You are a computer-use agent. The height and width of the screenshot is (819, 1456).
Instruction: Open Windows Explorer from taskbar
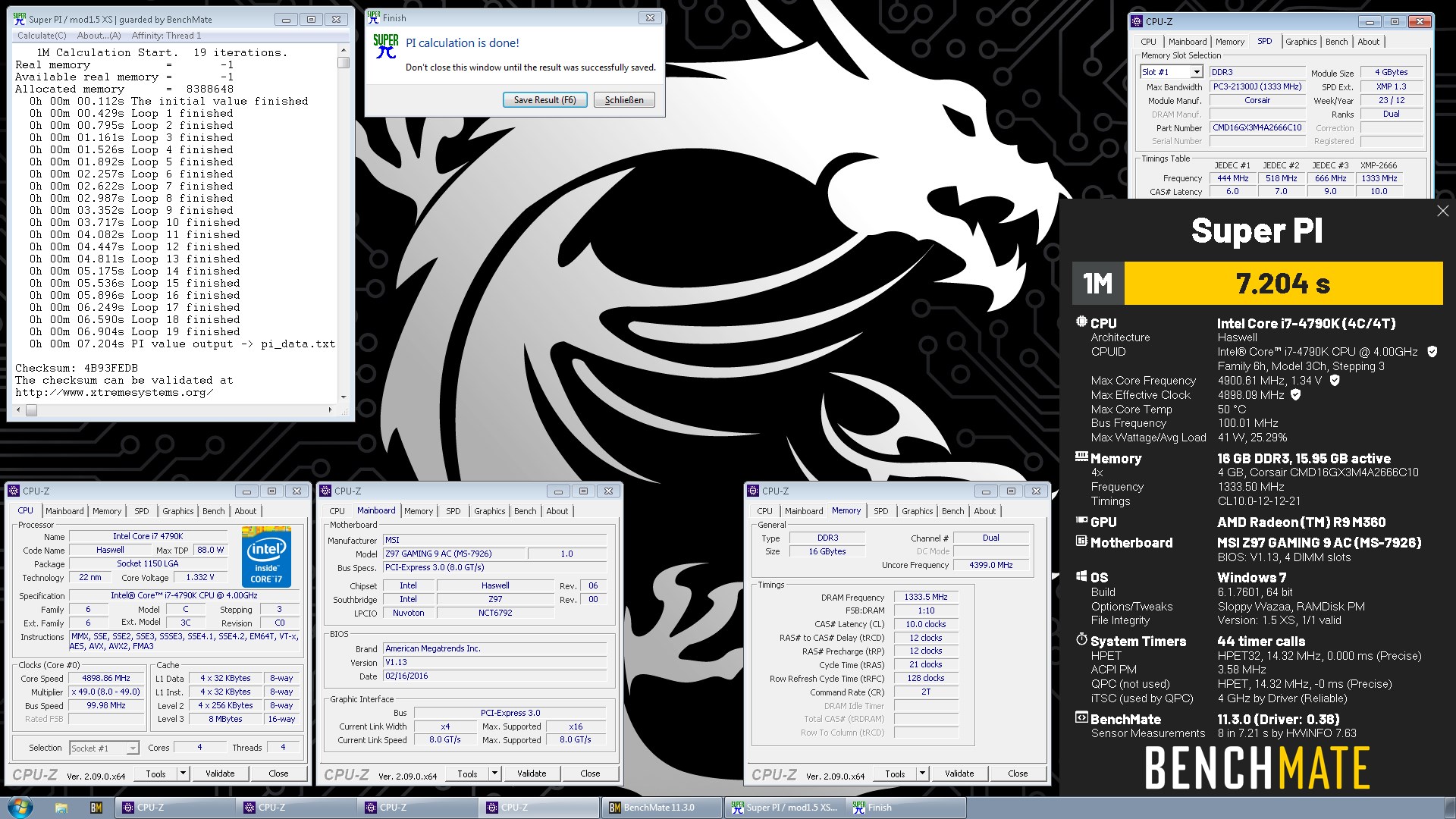pos(61,808)
